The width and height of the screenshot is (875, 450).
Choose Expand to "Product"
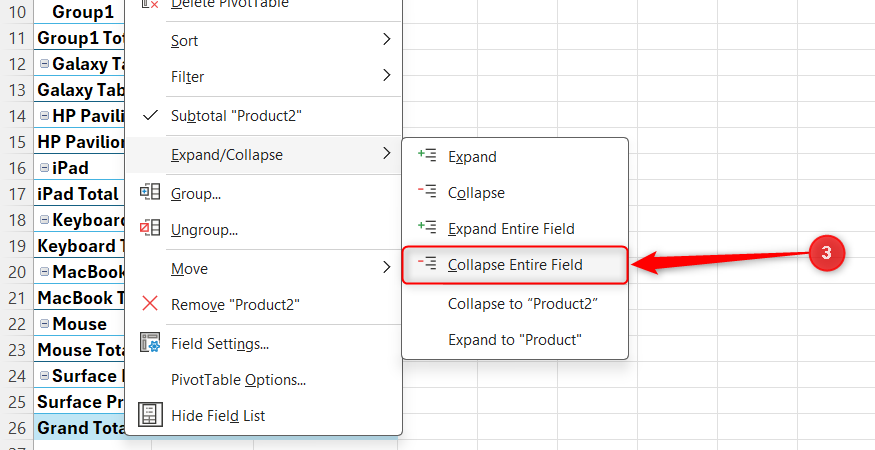(515, 339)
